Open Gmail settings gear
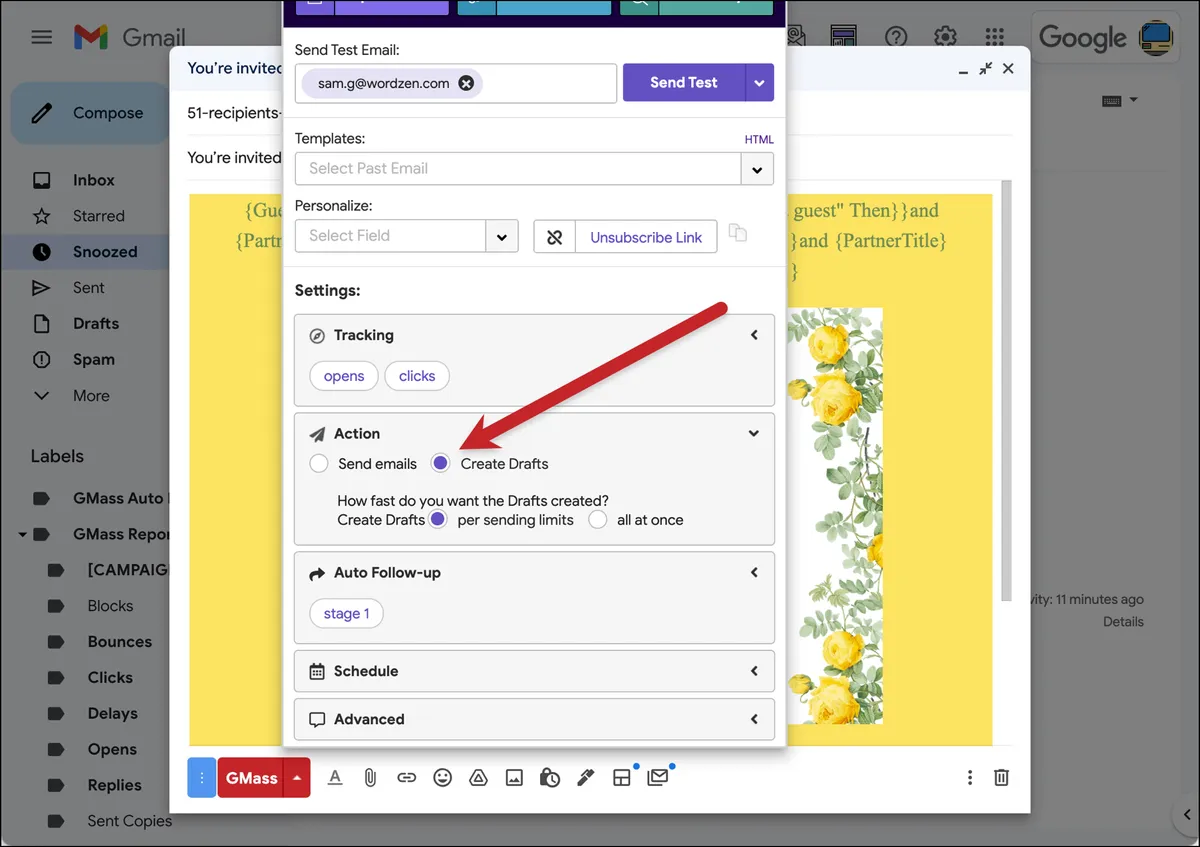Viewport: 1200px width, 847px height. click(x=945, y=38)
